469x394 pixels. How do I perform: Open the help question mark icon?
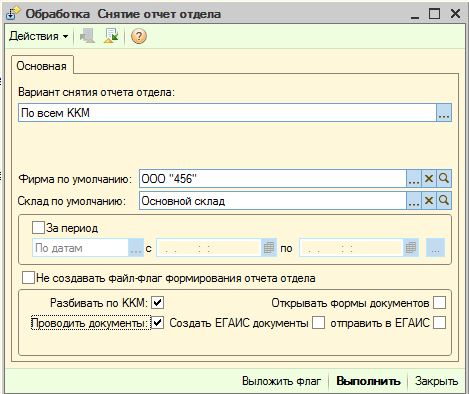pyautogui.click(x=139, y=36)
